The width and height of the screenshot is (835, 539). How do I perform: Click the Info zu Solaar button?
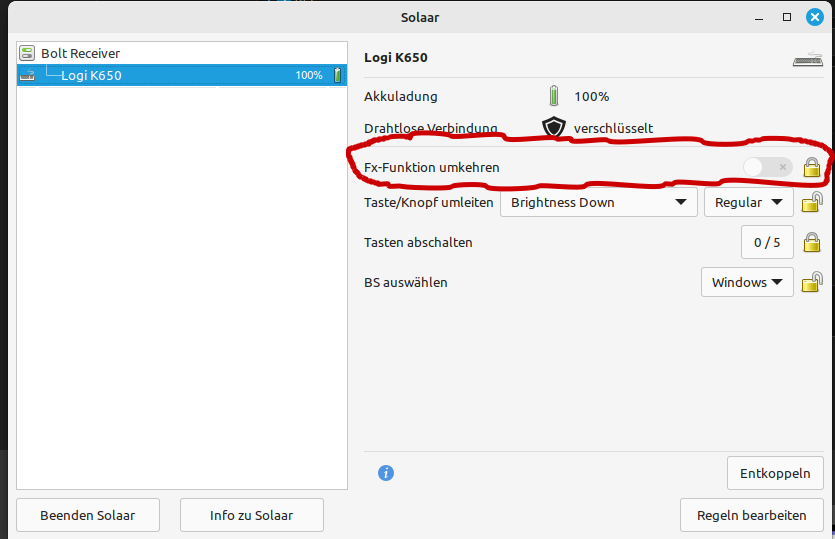point(251,515)
